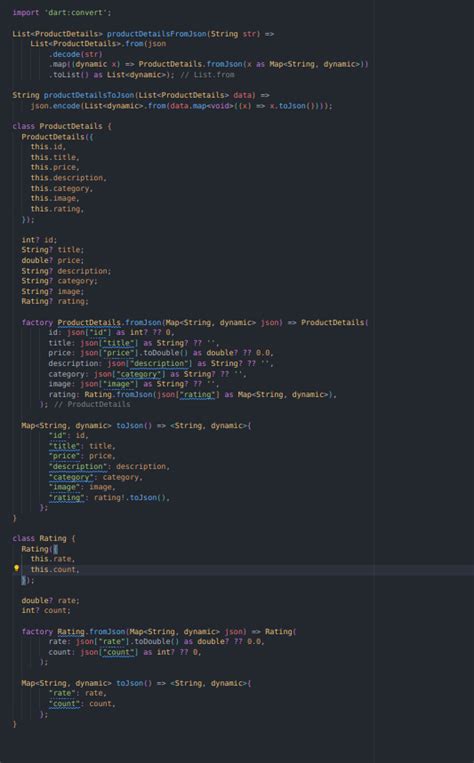This screenshot has height=763, width=474.
Task: Click the 'int? id;' field declaration
Action: (x=39, y=240)
